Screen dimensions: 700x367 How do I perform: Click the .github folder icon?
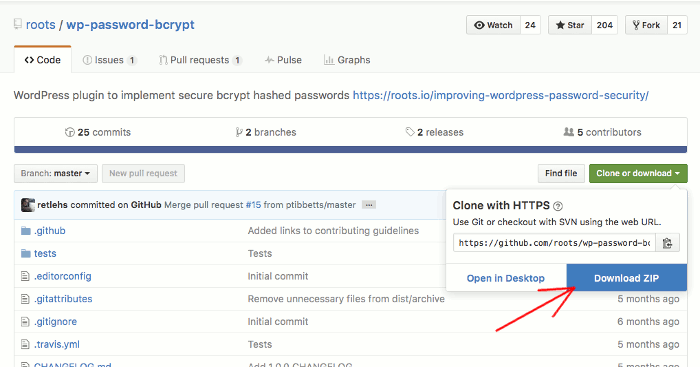[x=25, y=230]
